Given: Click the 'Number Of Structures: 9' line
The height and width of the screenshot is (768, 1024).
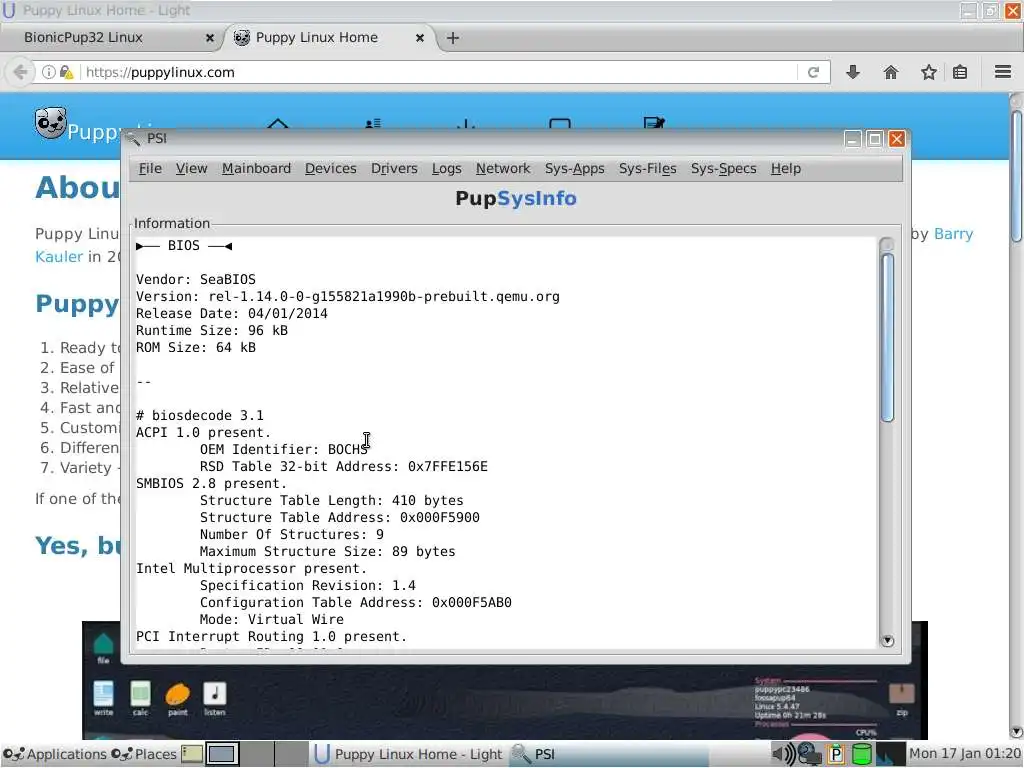Looking at the screenshot, I should pos(292,534).
